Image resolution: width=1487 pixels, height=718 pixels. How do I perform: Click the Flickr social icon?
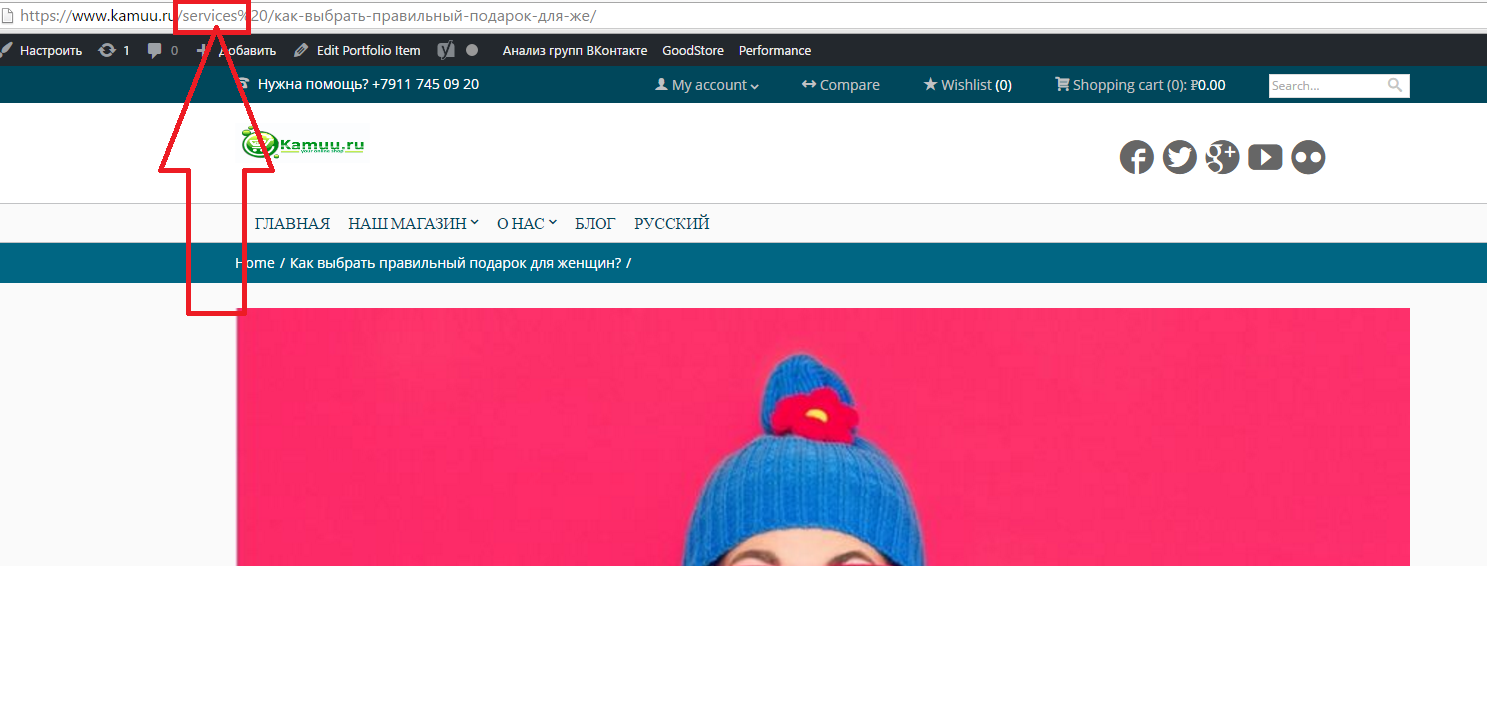pyautogui.click(x=1308, y=158)
